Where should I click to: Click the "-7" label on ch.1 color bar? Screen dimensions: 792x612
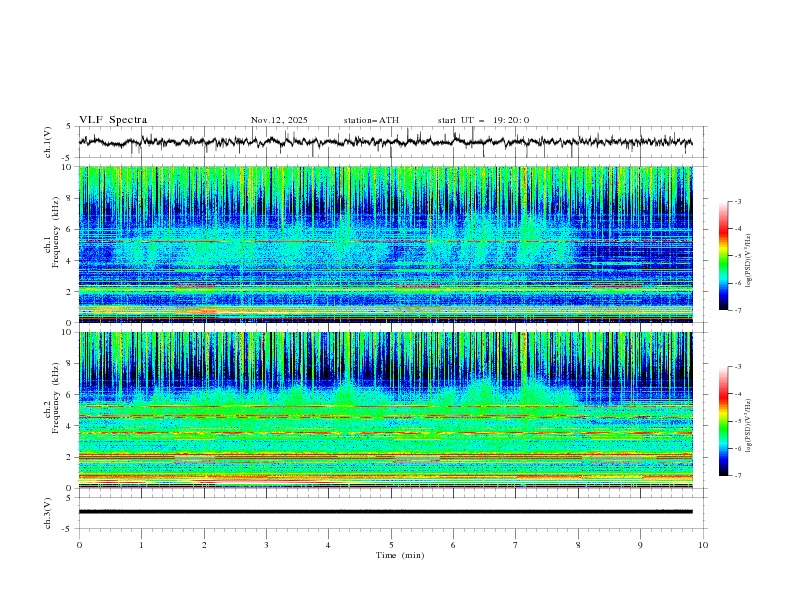737,310
